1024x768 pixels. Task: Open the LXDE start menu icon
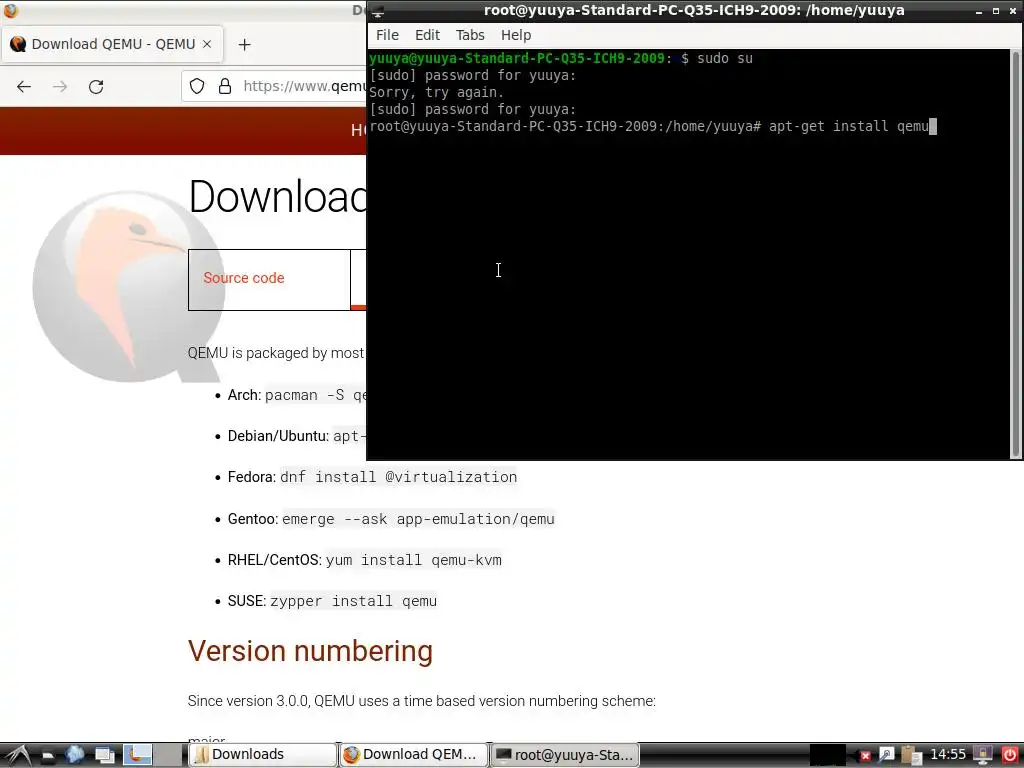(x=16, y=756)
